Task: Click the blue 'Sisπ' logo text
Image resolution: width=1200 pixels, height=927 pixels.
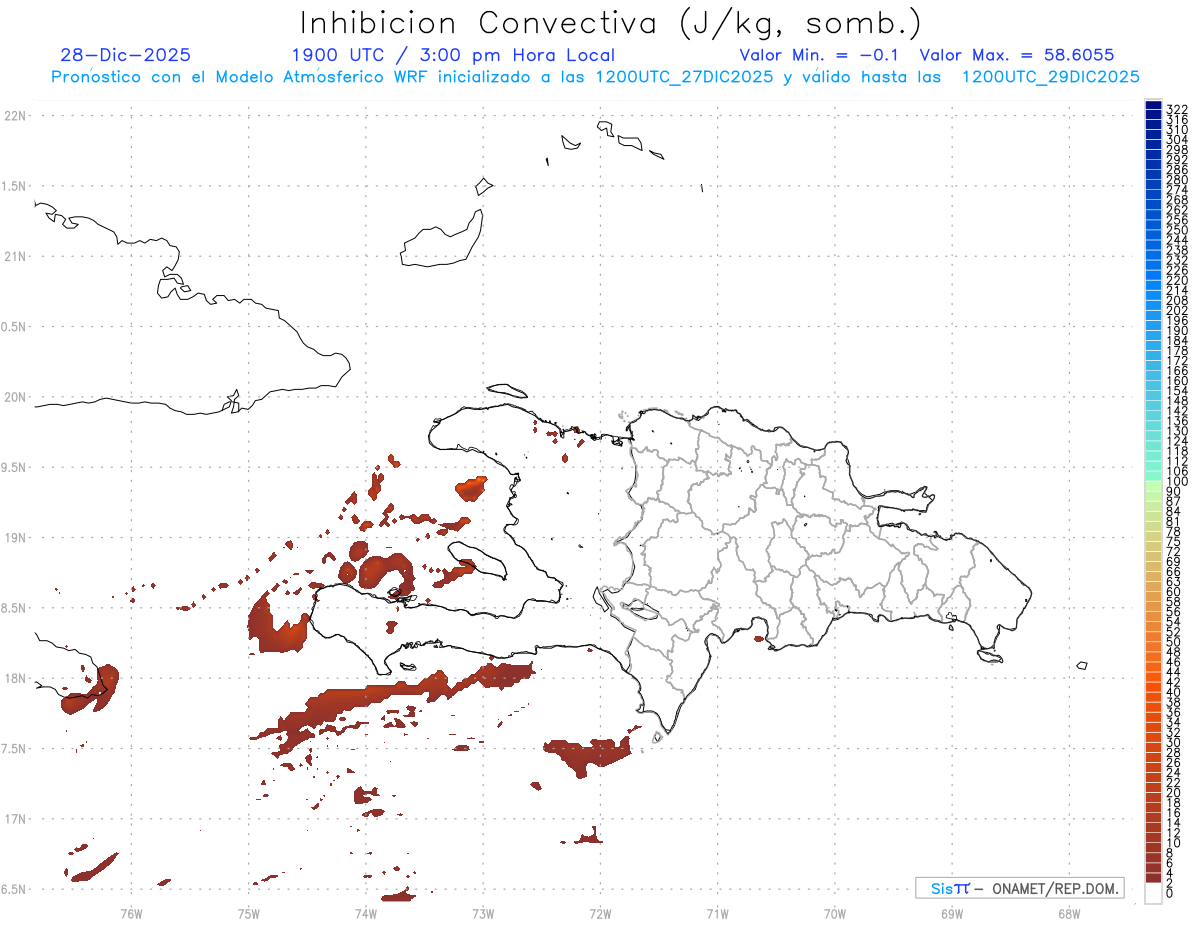Action: pyautogui.click(x=950, y=888)
